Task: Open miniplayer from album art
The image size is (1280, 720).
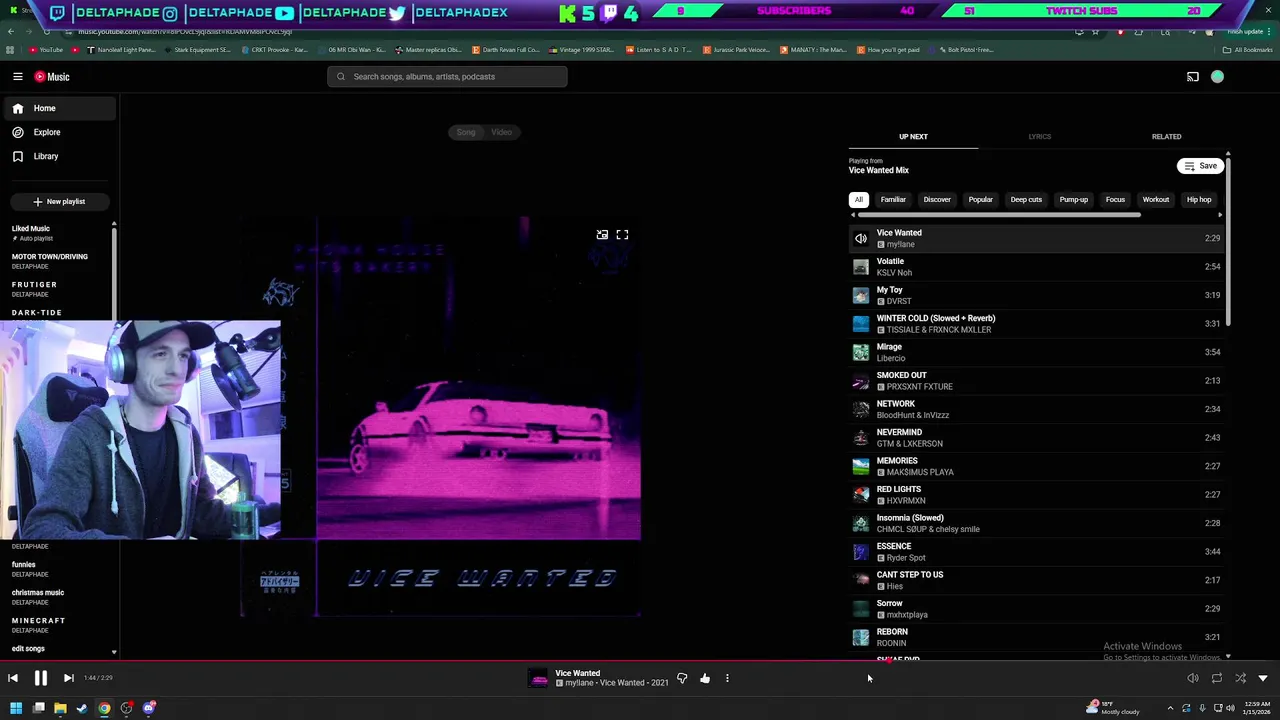Action: pos(602,235)
